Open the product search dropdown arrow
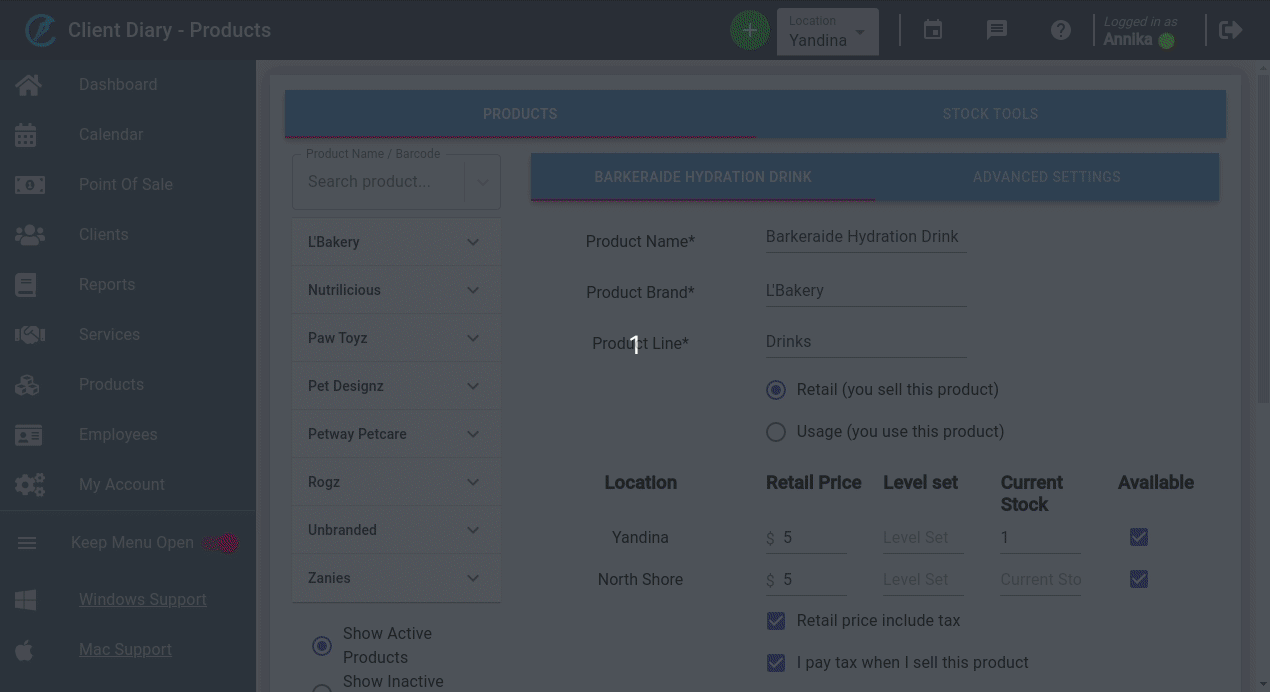 coord(482,182)
